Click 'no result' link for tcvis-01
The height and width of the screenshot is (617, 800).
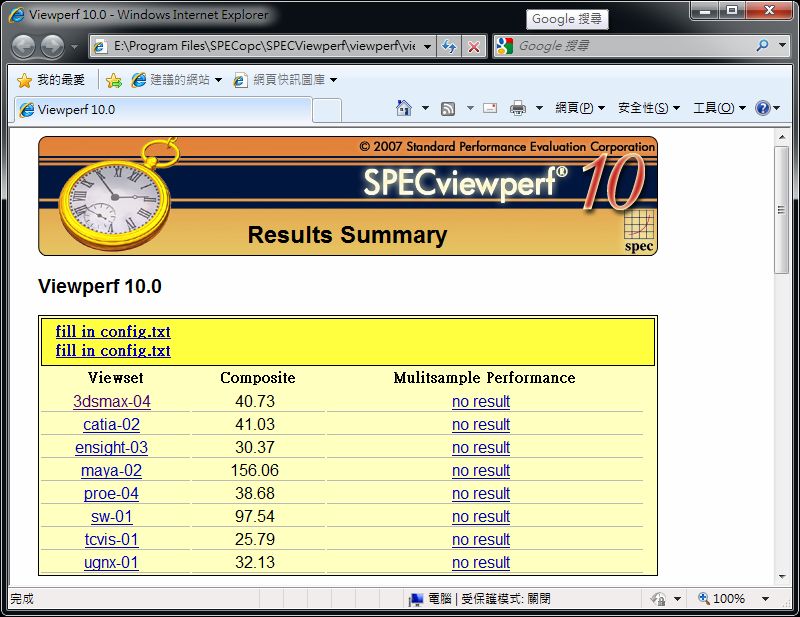pos(481,539)
